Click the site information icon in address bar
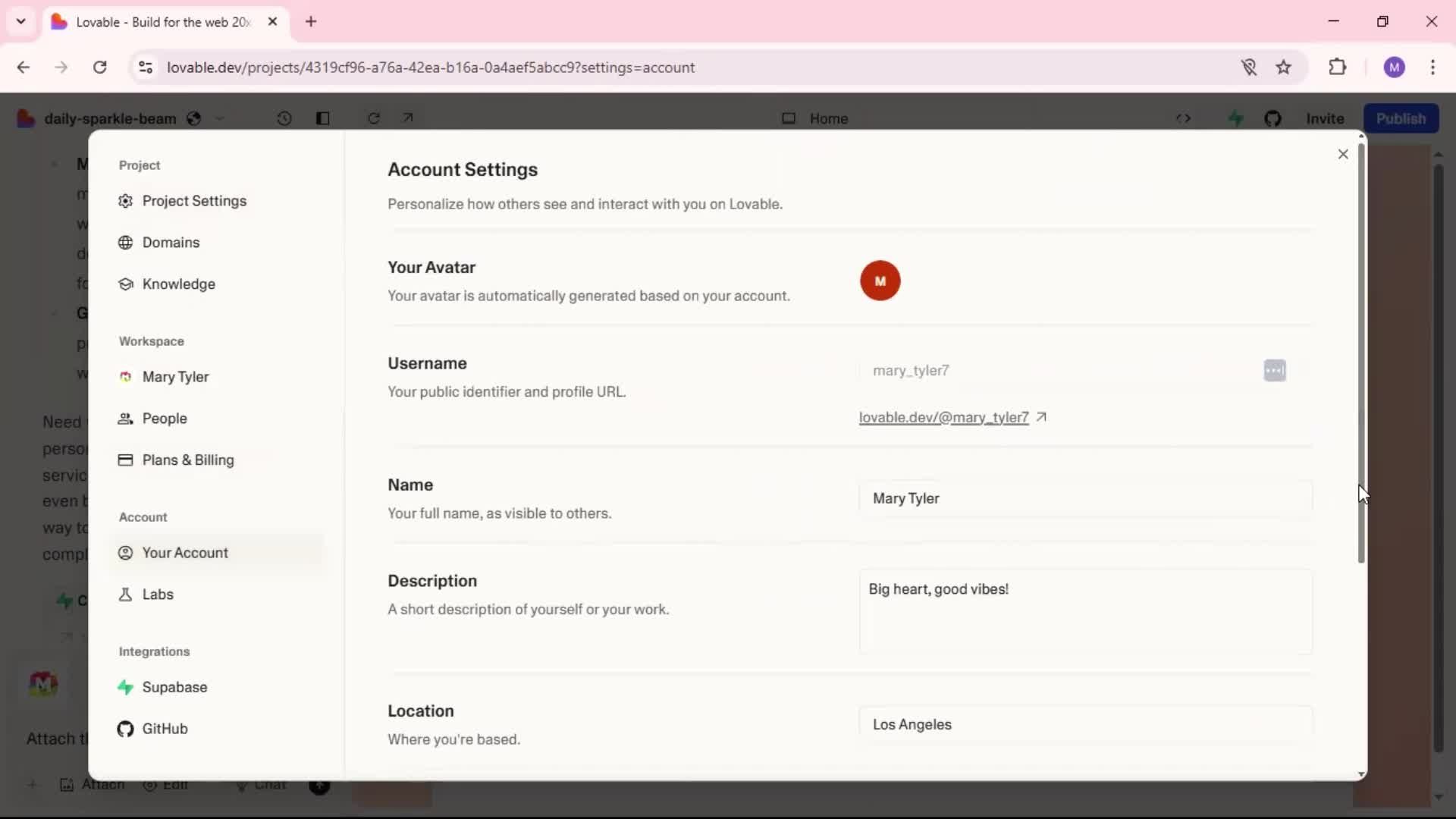Screen dimensions: 1456x819 (146, 67)
